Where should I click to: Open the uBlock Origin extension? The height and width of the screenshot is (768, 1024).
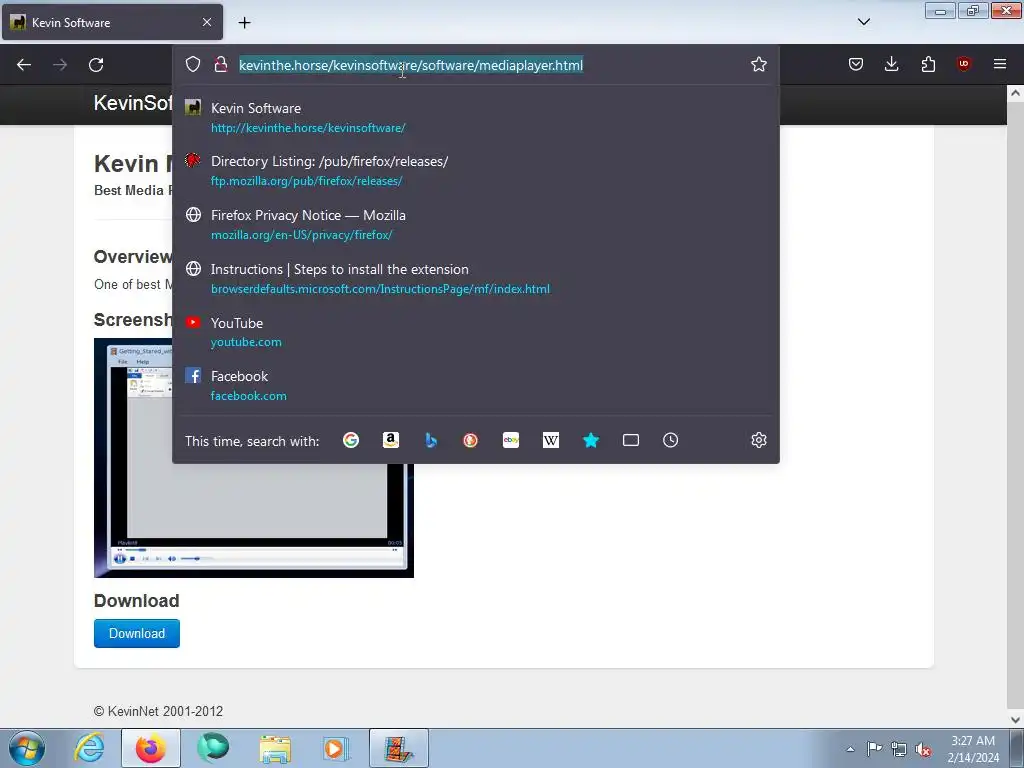[964, 64]
